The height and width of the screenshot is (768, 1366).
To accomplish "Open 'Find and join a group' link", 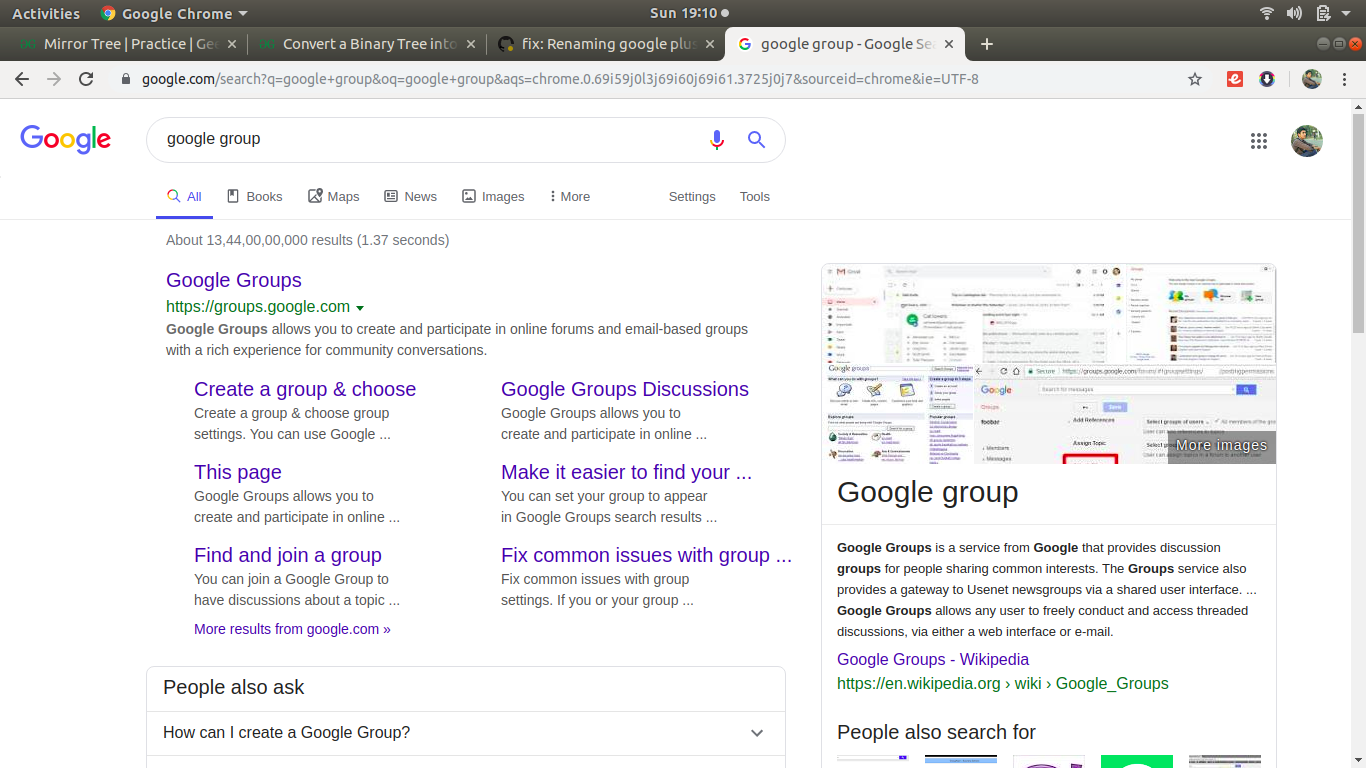I will [288, 555].
